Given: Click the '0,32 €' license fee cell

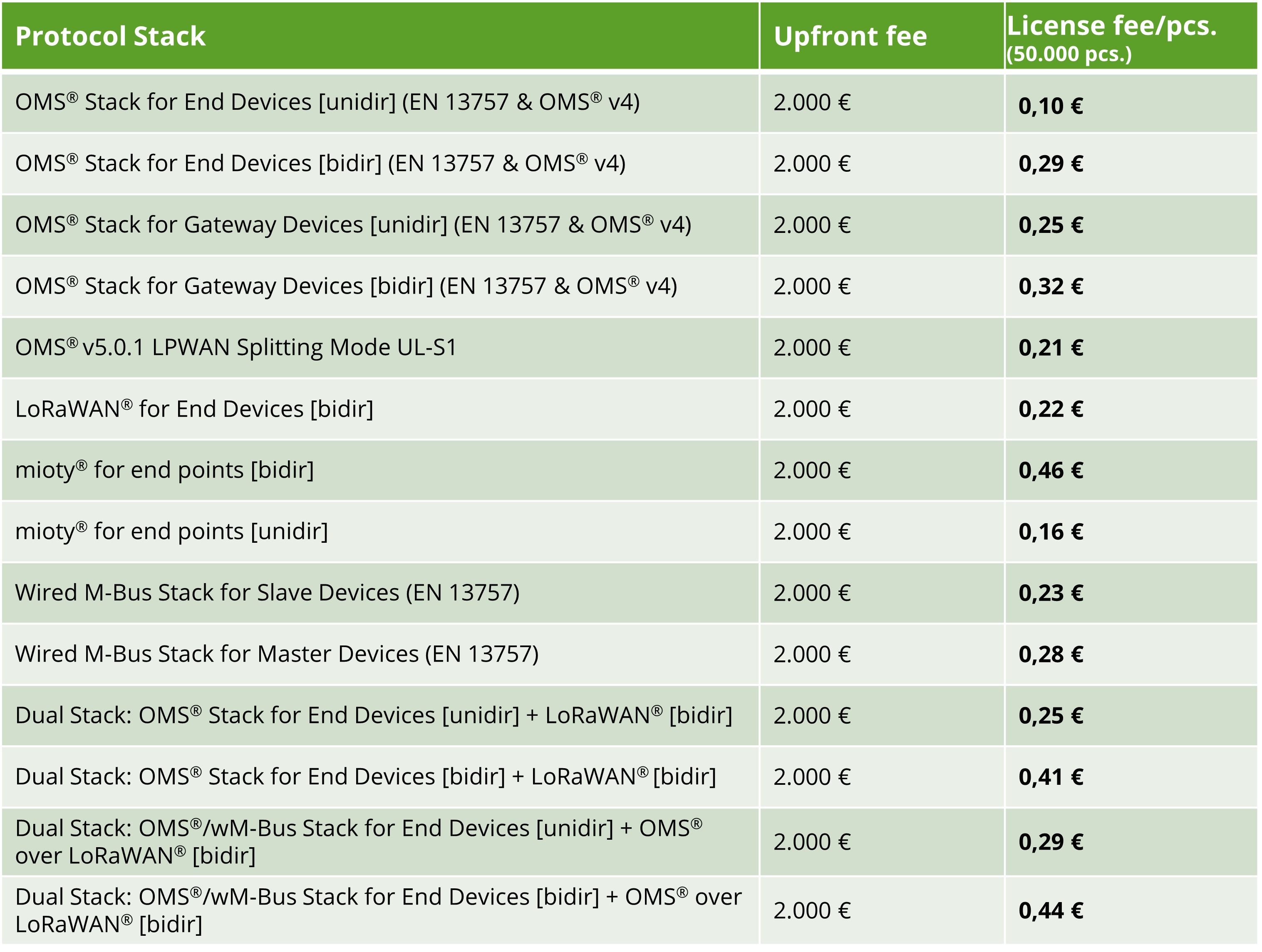Looking at the screenshot, I should coord(1051,286).
